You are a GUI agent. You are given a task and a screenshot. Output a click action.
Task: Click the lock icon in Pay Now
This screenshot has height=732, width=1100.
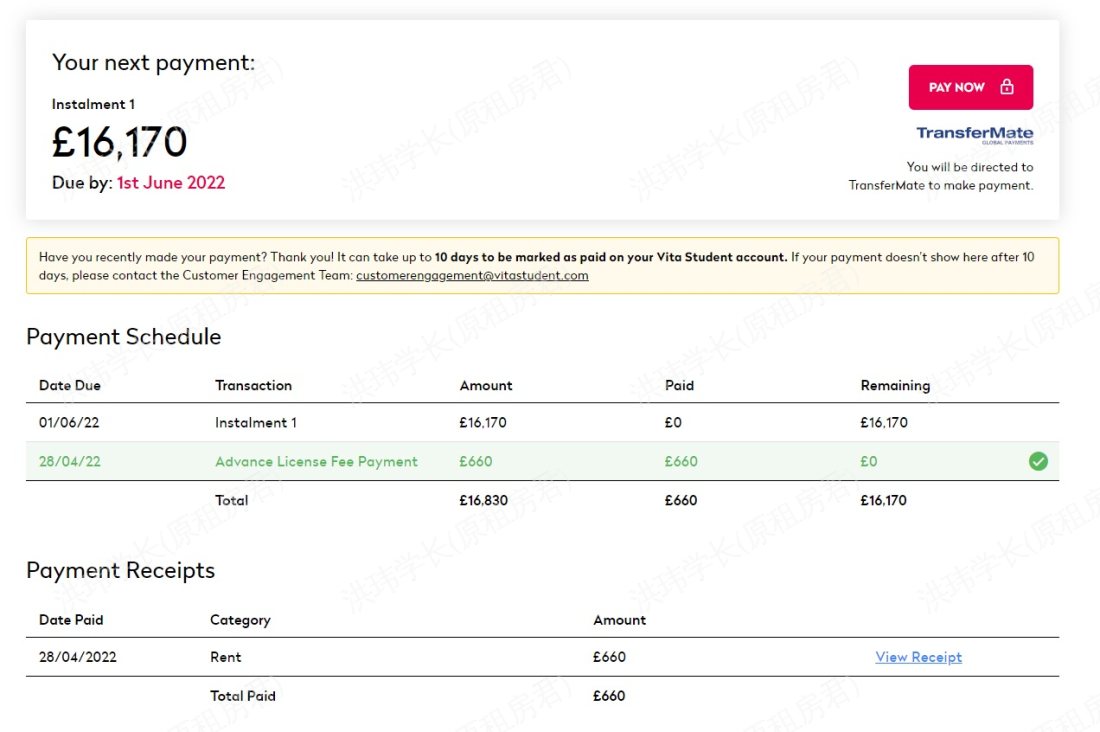[x=1007, y=87]
